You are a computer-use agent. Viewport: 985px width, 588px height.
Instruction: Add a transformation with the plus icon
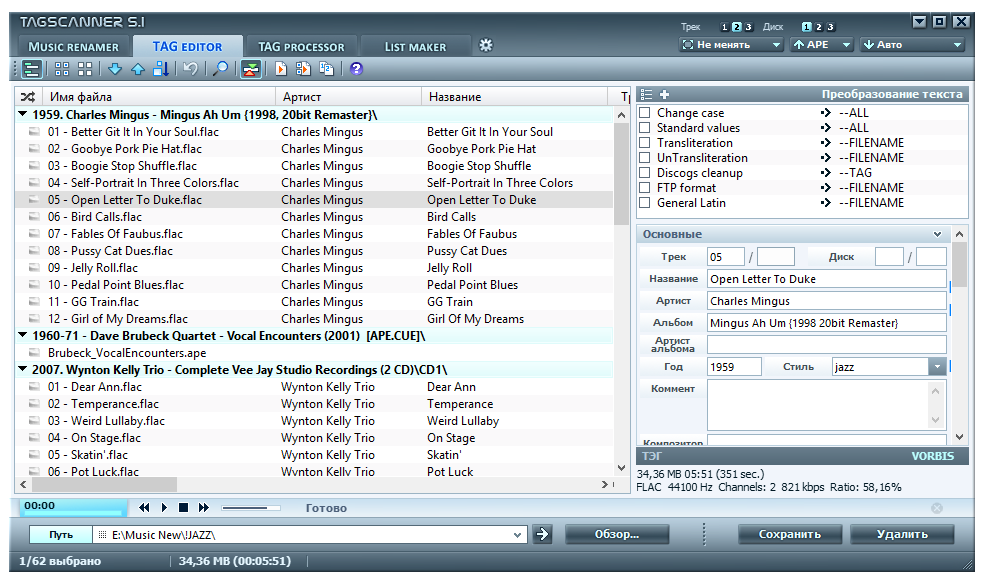coord(664,94)
